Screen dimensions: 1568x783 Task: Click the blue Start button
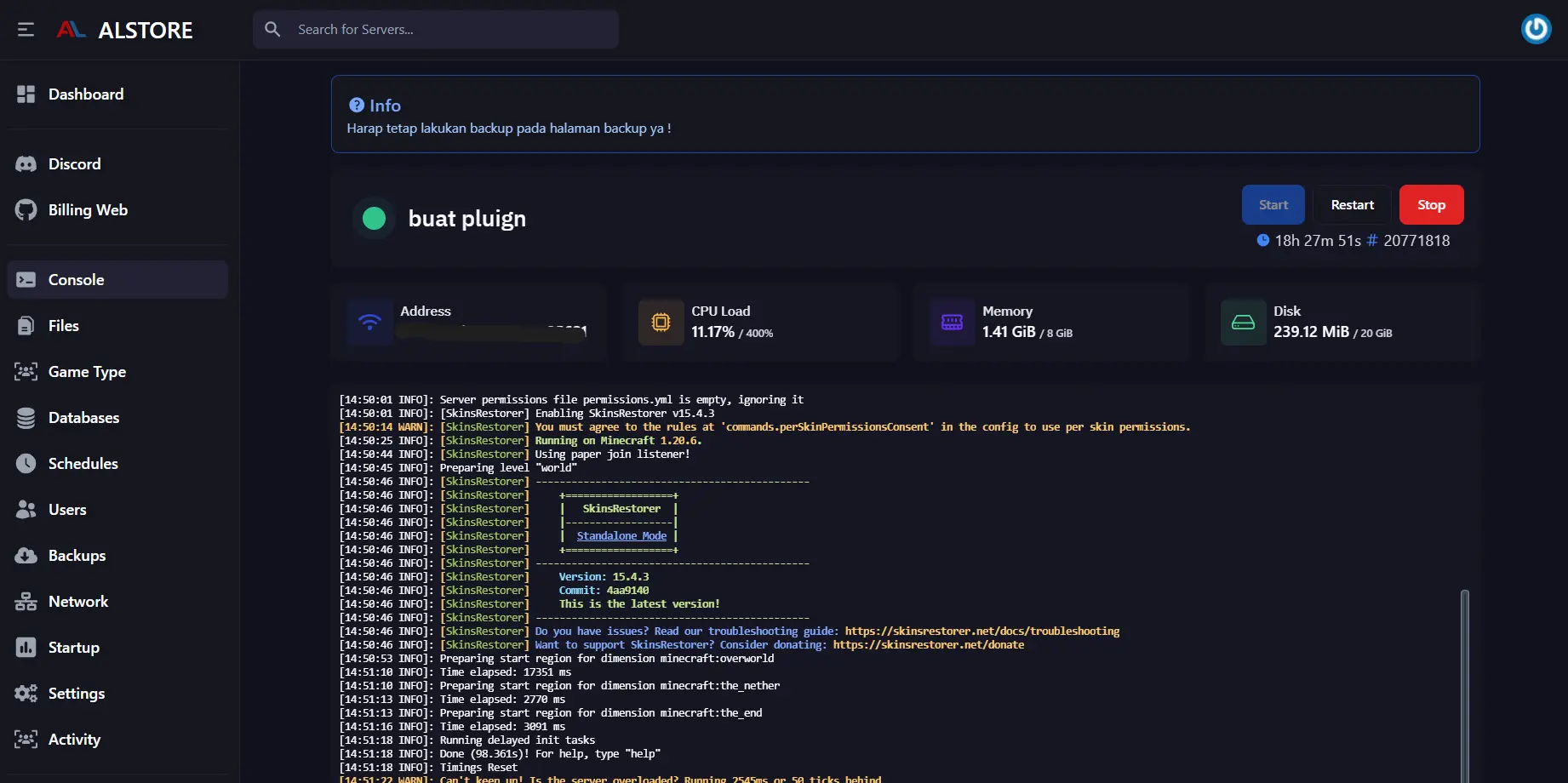click(x=1273, y=205)
